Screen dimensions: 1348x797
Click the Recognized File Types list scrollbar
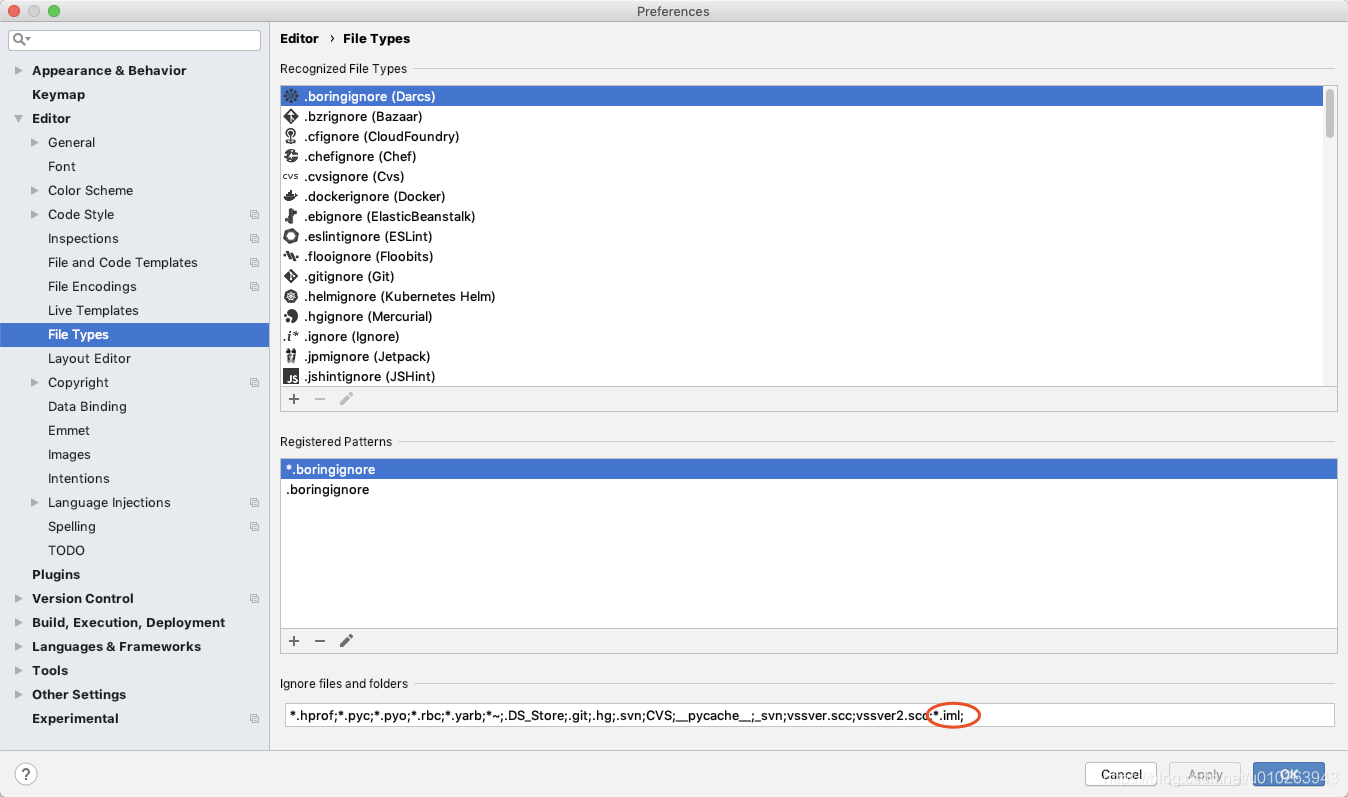[1330, 113]
